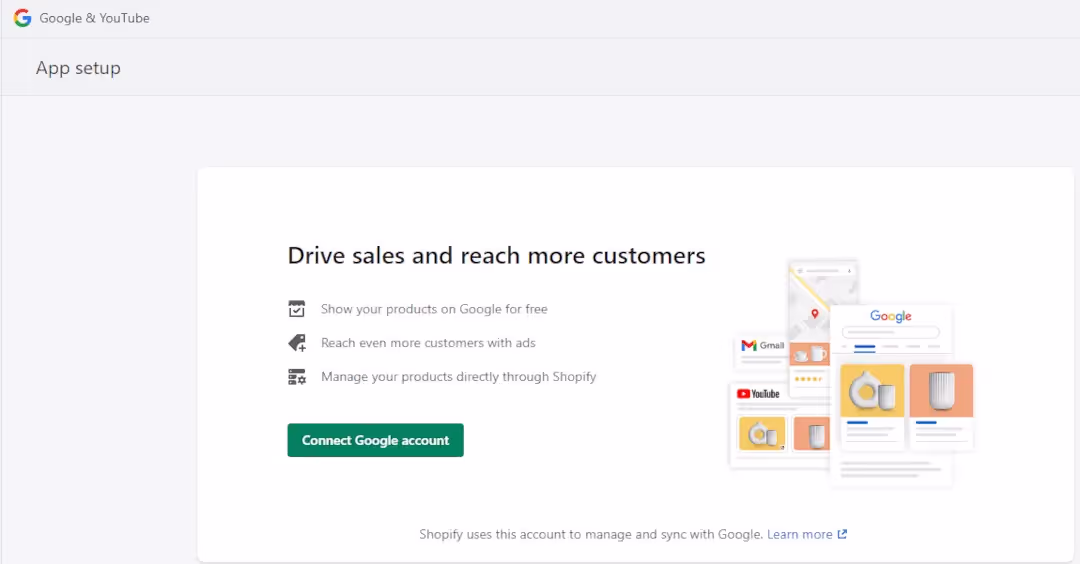The width and height of the screenshot is (1080, 564).
Task: Click the YouTube logo in the illustration
Action: click(758, 394)
